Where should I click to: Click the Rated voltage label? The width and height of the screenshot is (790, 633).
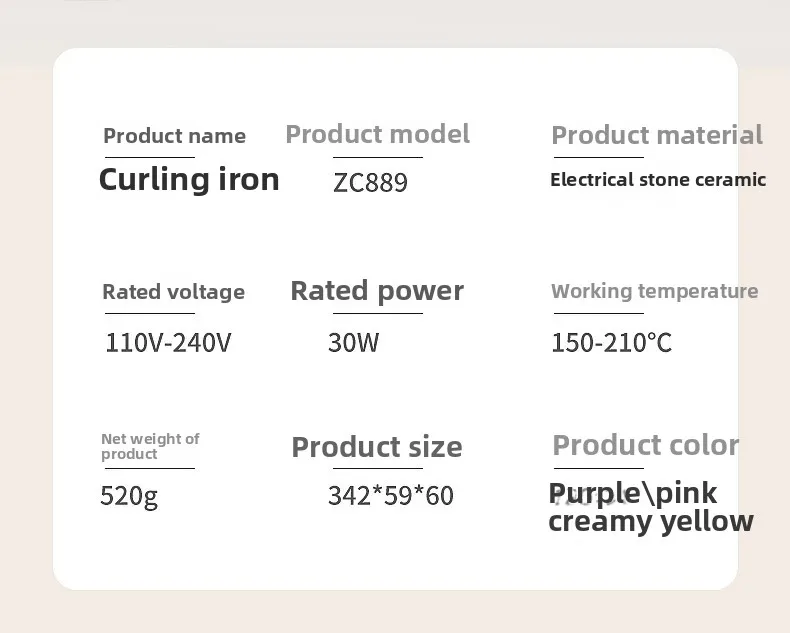(173, 292)
